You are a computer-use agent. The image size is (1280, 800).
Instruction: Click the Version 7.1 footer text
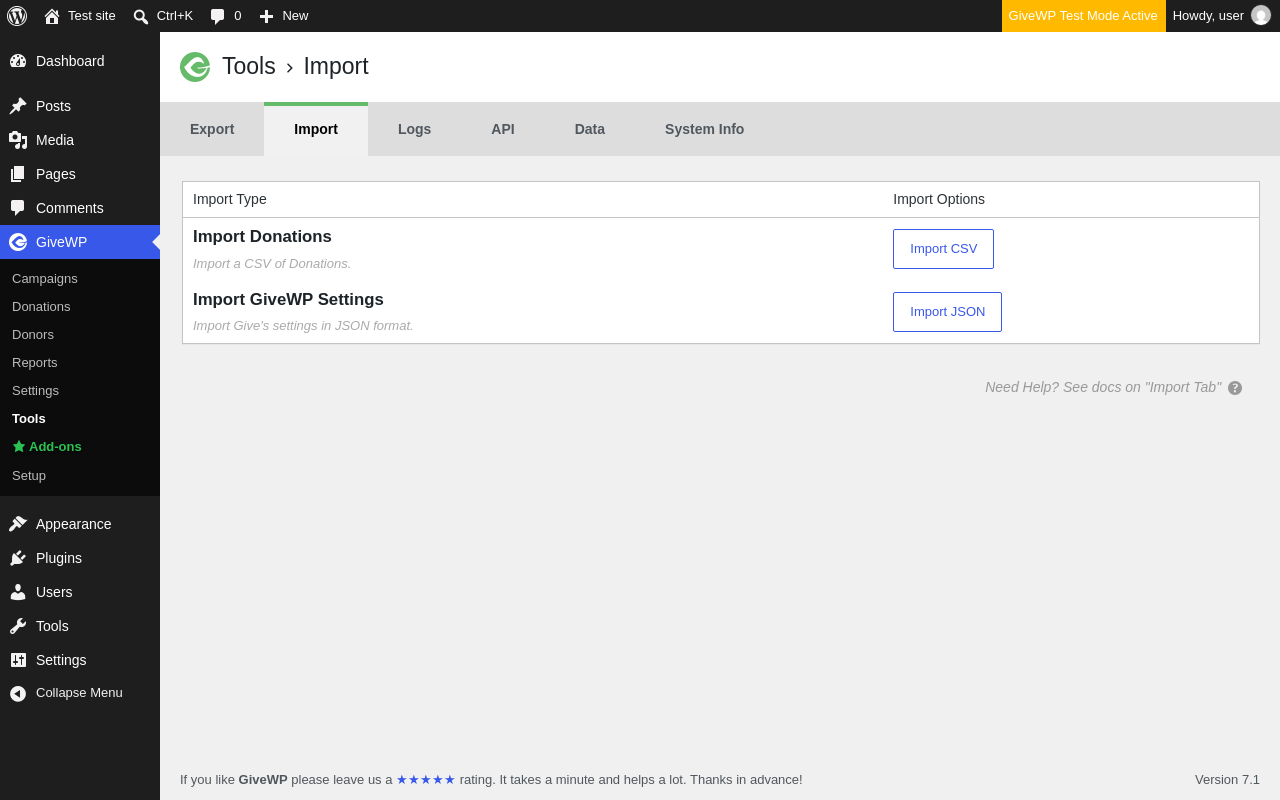tap(1227, 780)
